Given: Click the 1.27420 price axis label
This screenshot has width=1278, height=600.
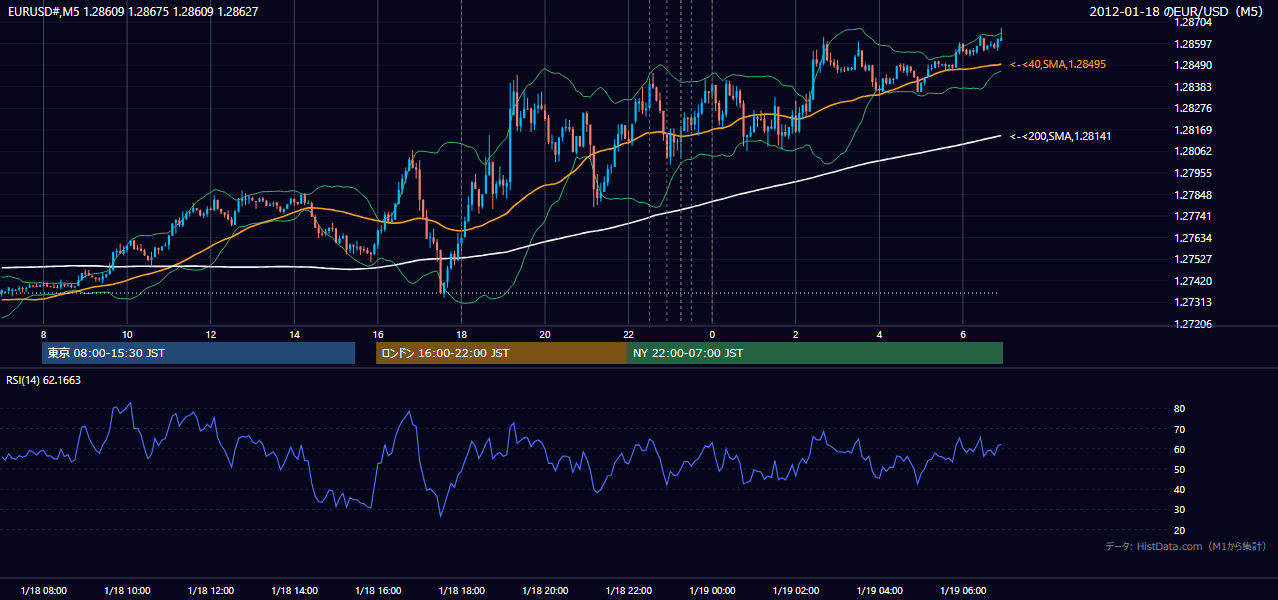Looking at the screenshot, I should click(x=1193, y=281).
